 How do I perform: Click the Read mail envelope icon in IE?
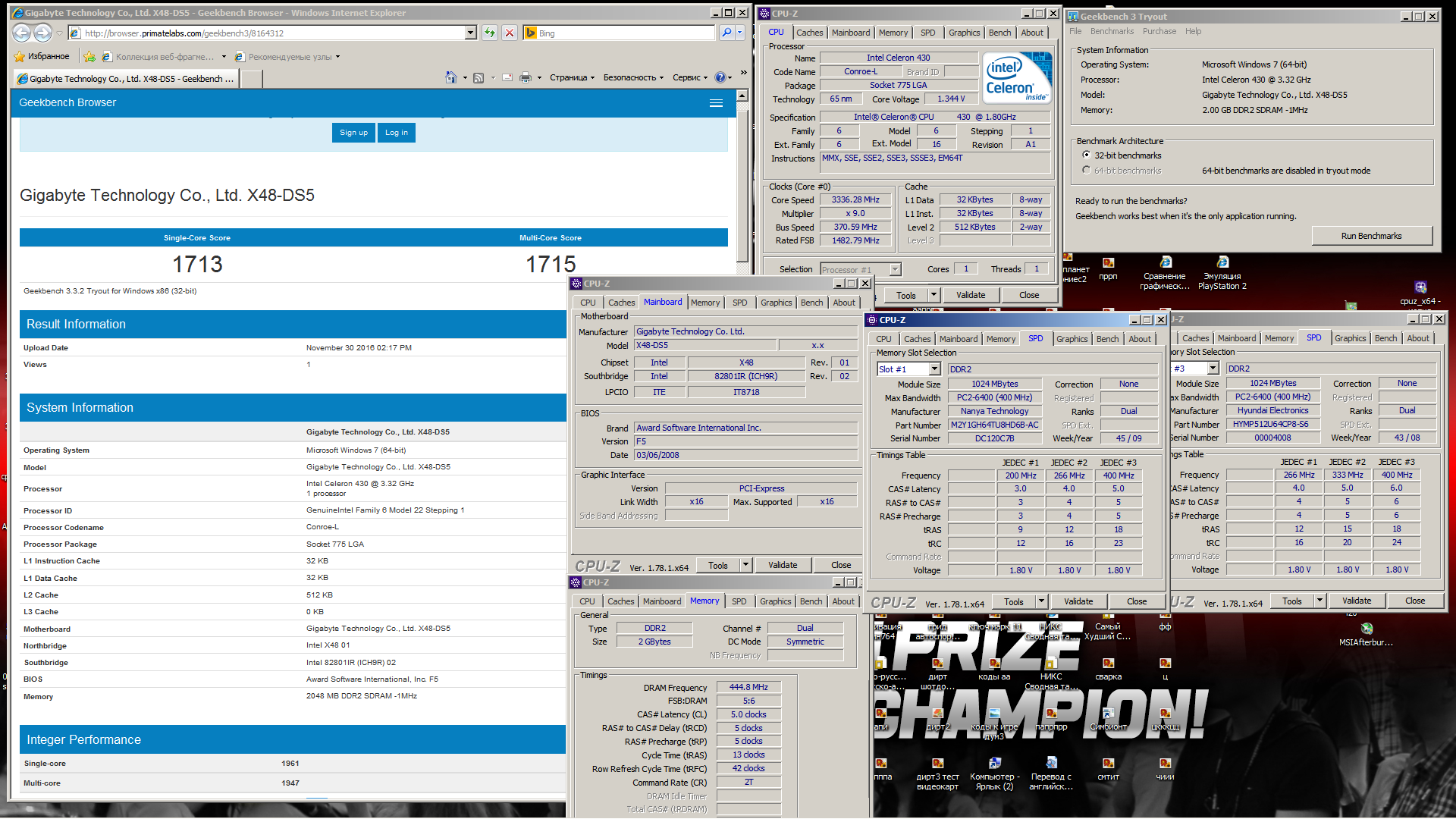tap(507, 77)
